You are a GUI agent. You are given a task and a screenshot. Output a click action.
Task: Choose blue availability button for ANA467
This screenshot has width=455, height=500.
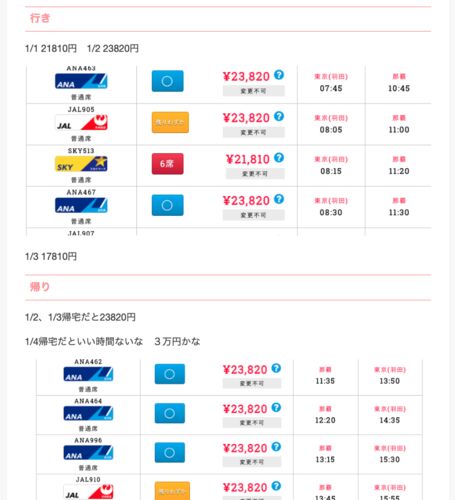[167, 205]
